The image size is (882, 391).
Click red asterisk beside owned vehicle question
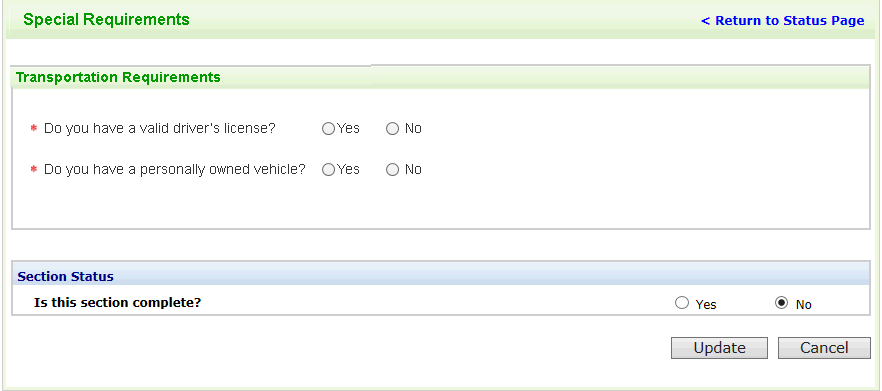click(33, 169)
